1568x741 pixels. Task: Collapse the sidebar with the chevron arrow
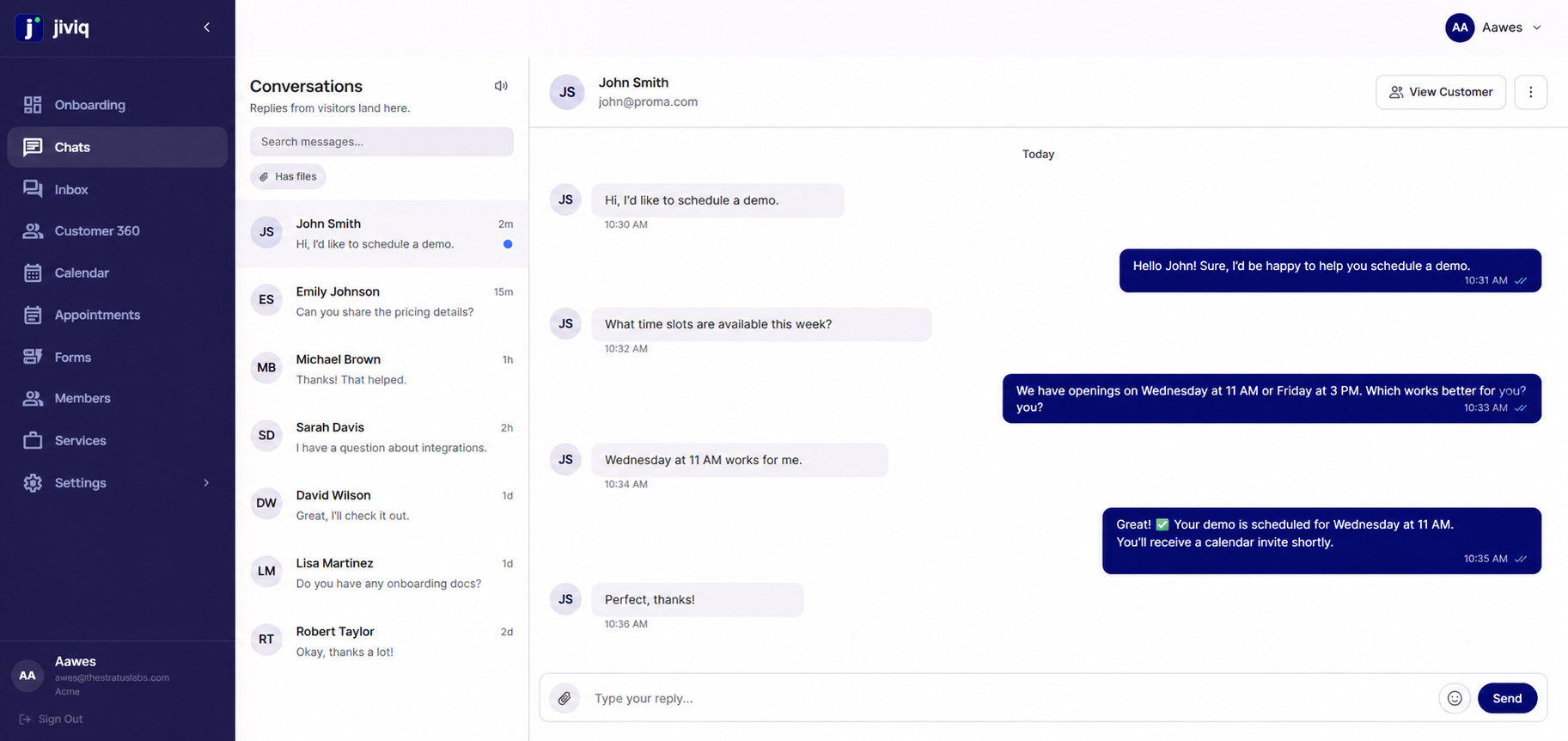207,28
